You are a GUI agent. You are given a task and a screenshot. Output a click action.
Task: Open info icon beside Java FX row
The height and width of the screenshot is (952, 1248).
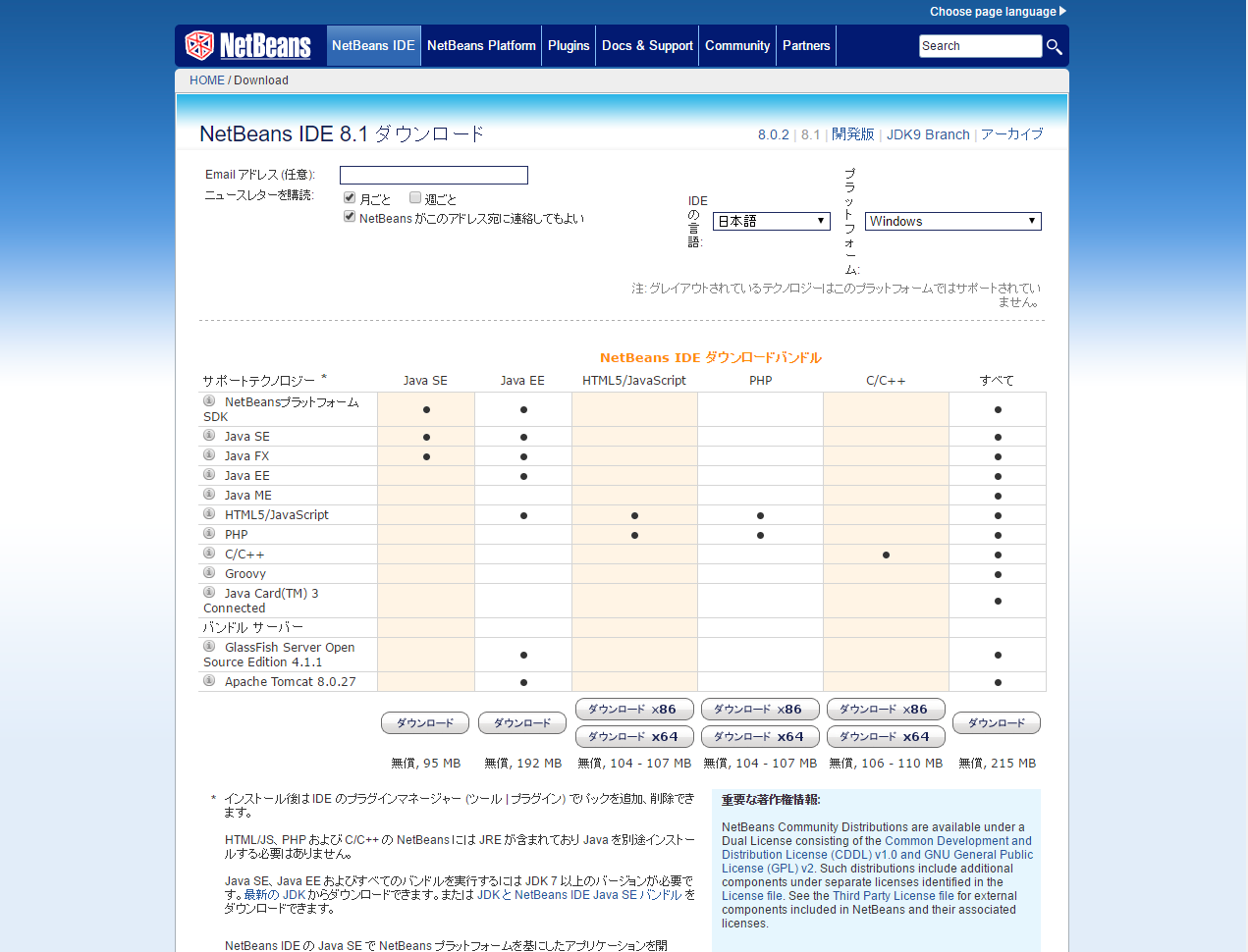[209, 454]
